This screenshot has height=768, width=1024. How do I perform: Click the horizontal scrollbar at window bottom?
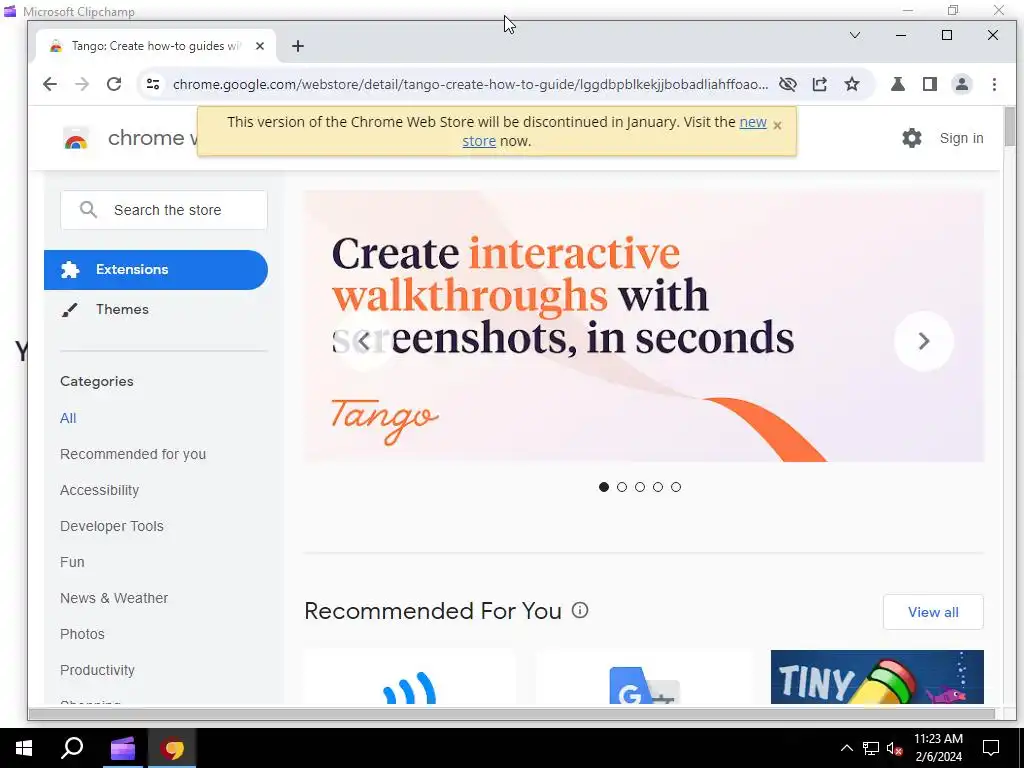tap(511, 714)
